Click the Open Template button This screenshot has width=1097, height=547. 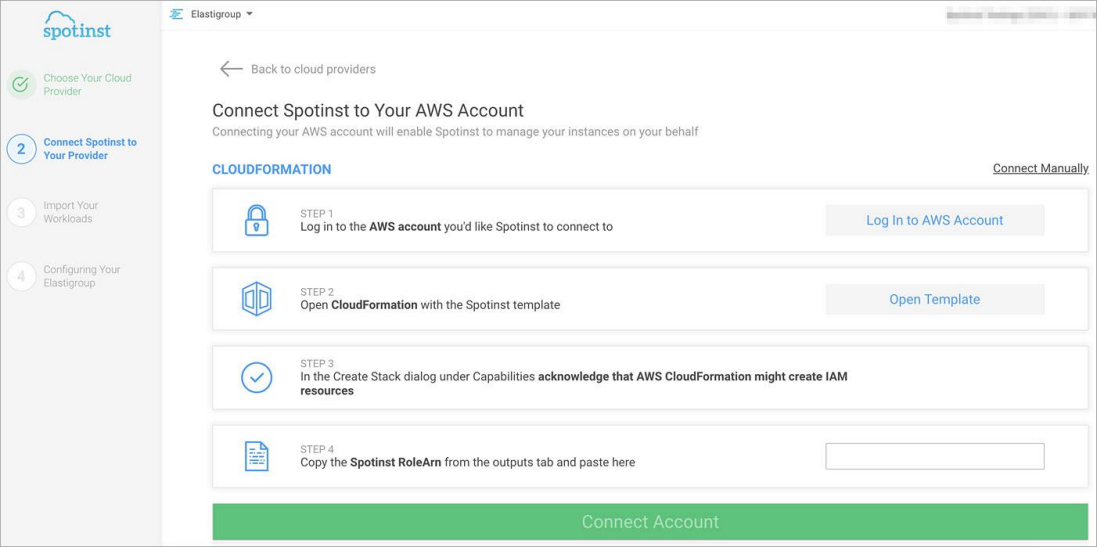tap(935, 299)
